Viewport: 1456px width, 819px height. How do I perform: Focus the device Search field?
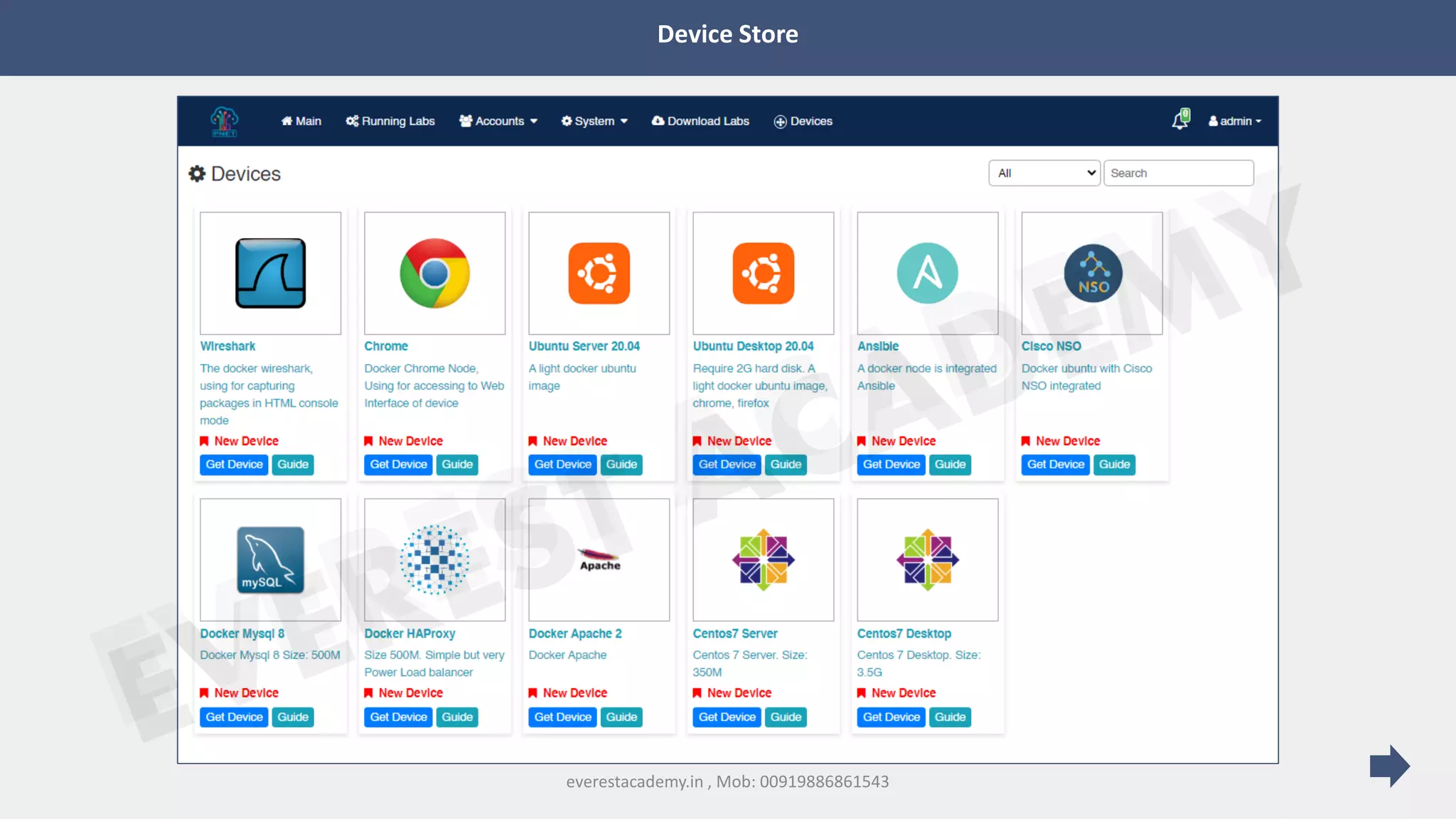(x=1178, y=173)
